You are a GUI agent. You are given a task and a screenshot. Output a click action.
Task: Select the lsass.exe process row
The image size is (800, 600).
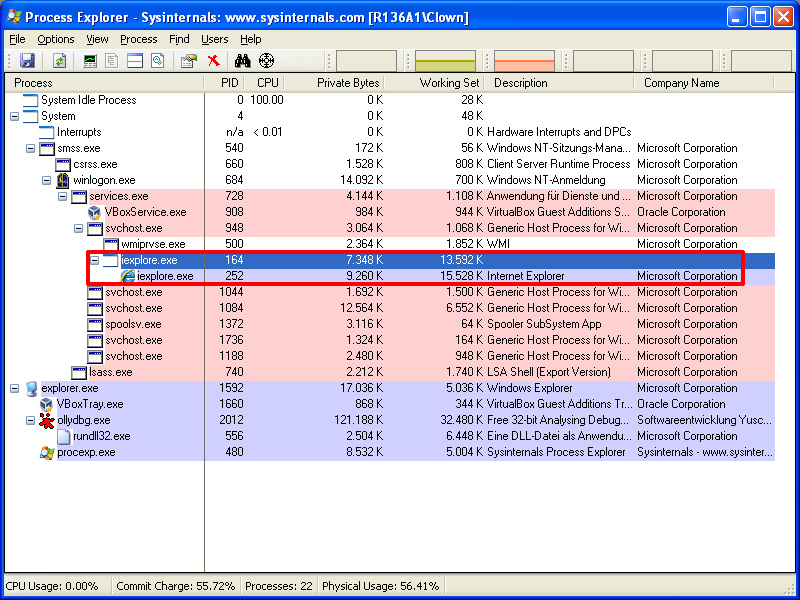pos(110,372)
